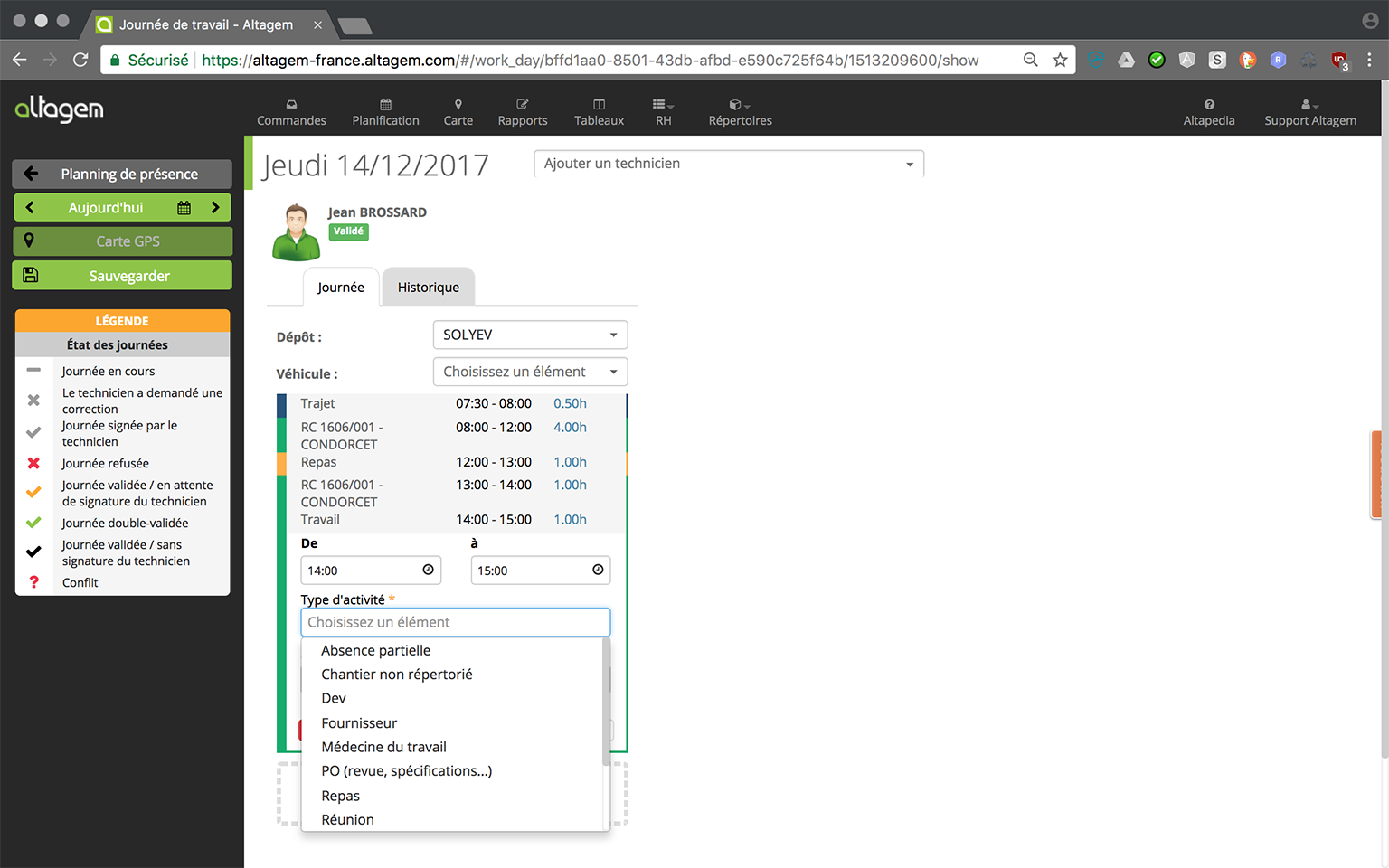Switch to the Journée tab

[341, 287]
